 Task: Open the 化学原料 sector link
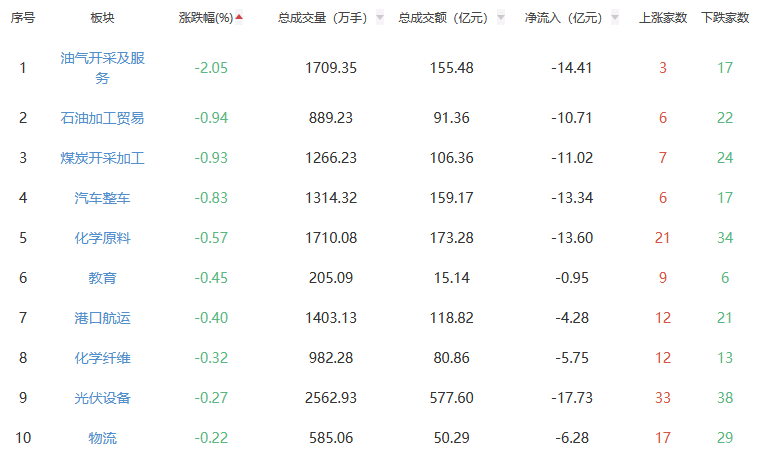pos(102,238)
